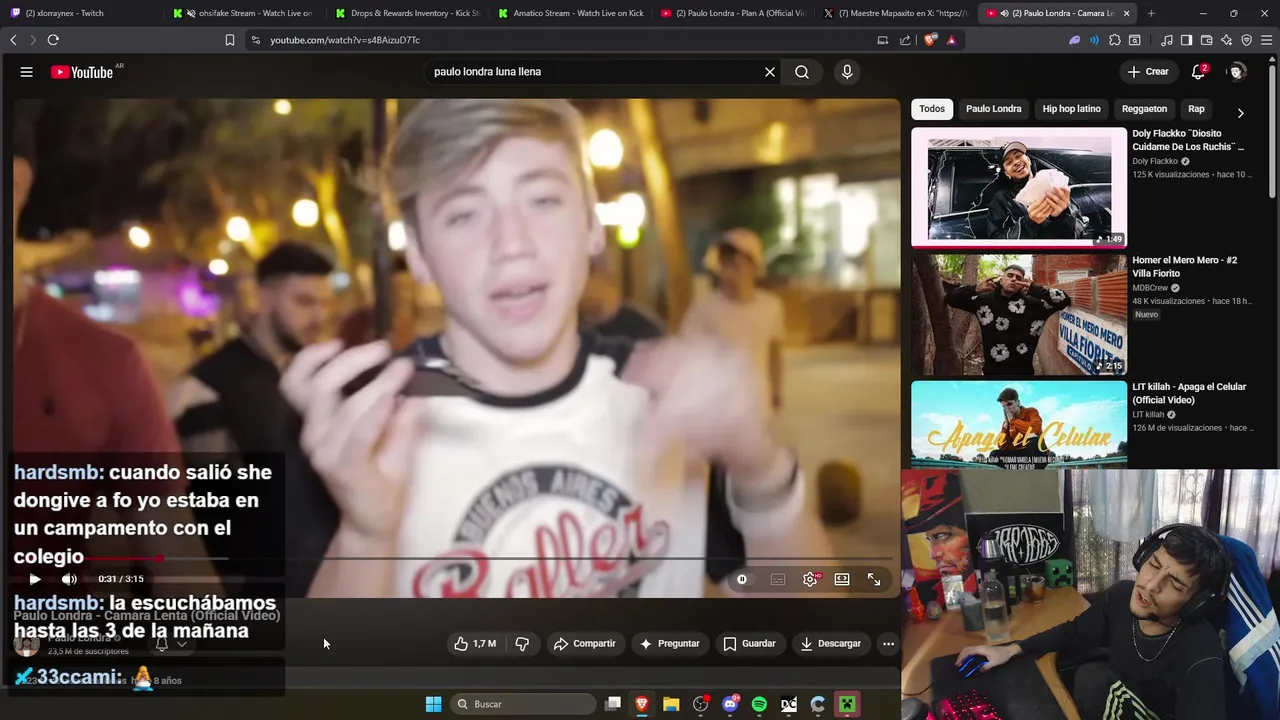Switch to the Paulo Londra Plan A tab

pyautogui.click(x=733, y=13)
